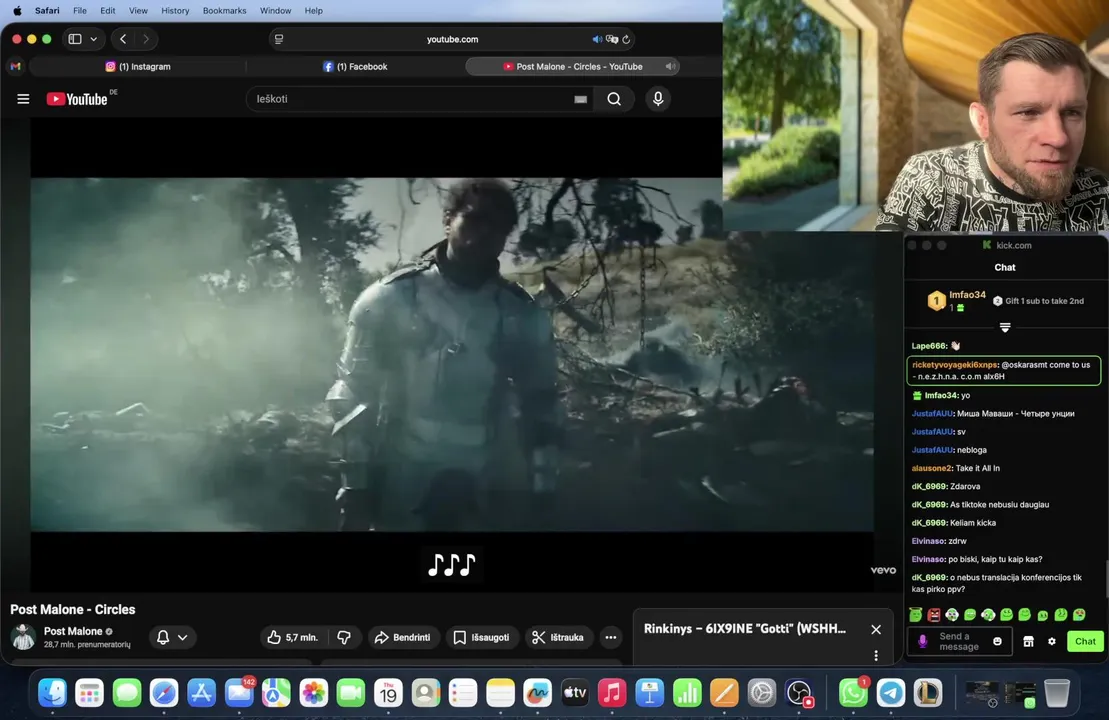Switch to the Instagram tab

(x=138, y=66)
